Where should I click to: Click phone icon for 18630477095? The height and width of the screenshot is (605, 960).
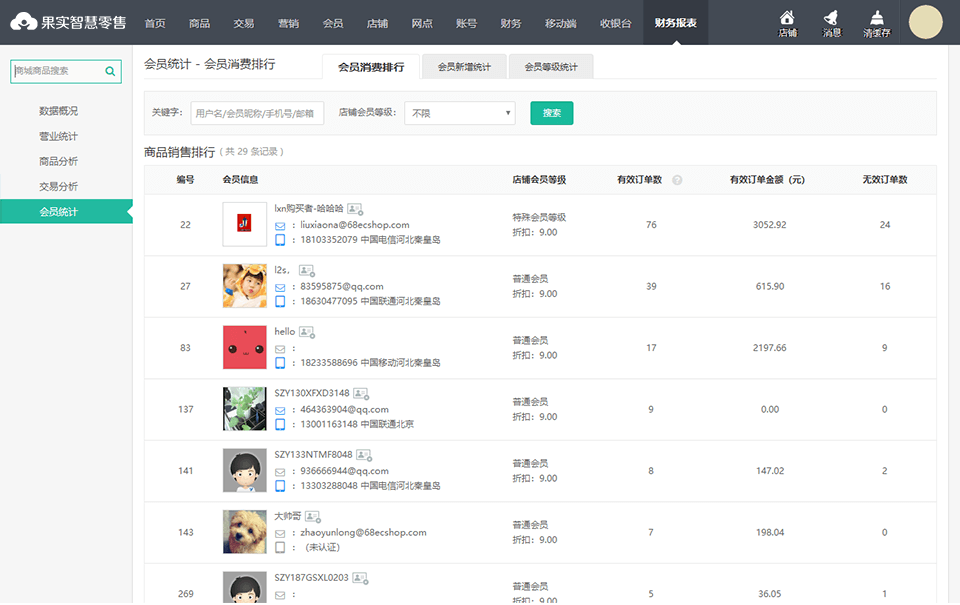coord(280,301)
